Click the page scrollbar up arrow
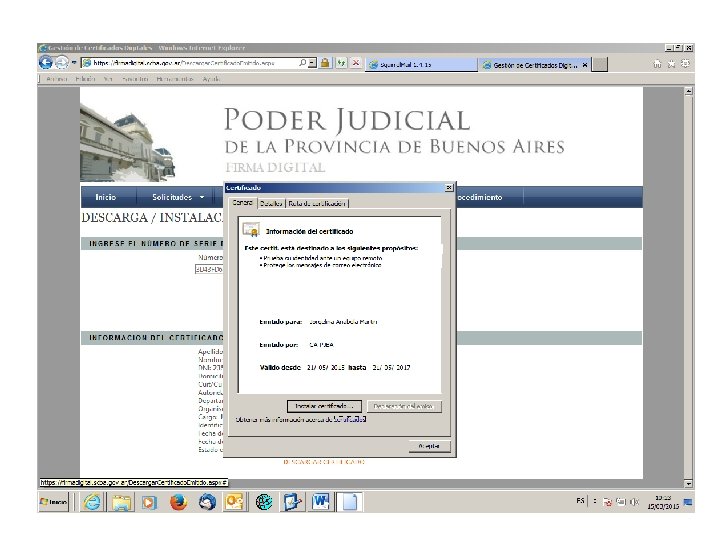Screen dimensions: 720x540 (x=688, y=91)
